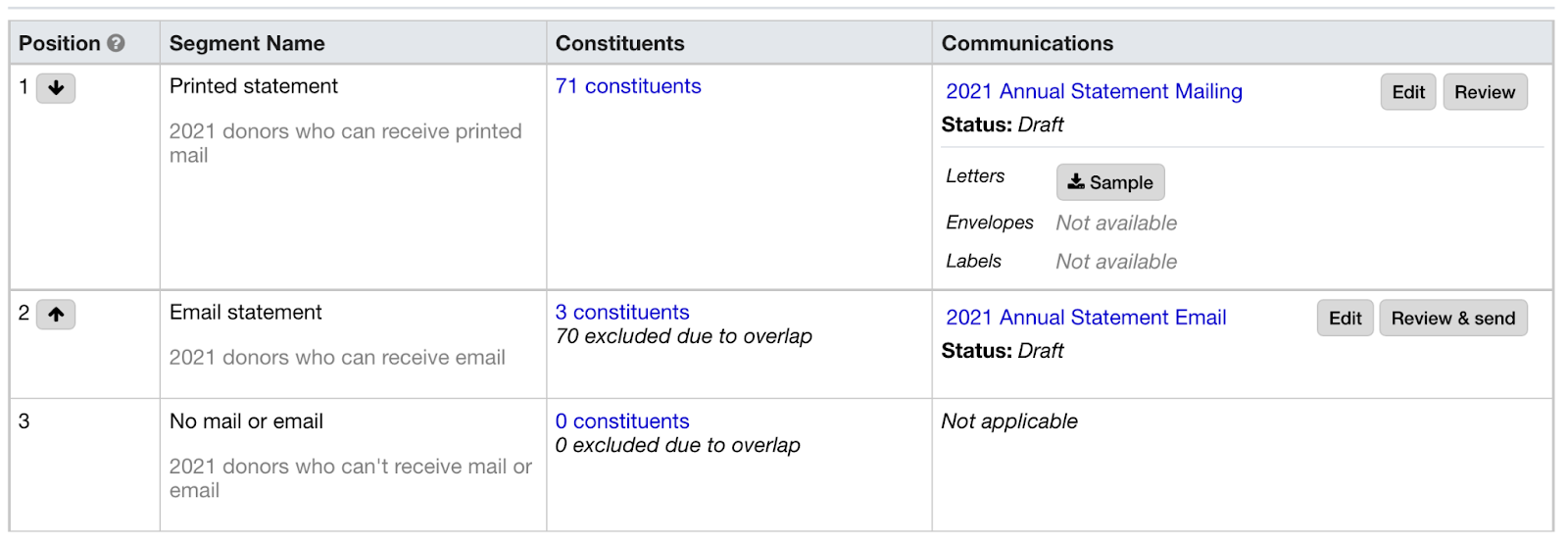
Task: Click the Review button for the mailing
Action: (1485, 92)
